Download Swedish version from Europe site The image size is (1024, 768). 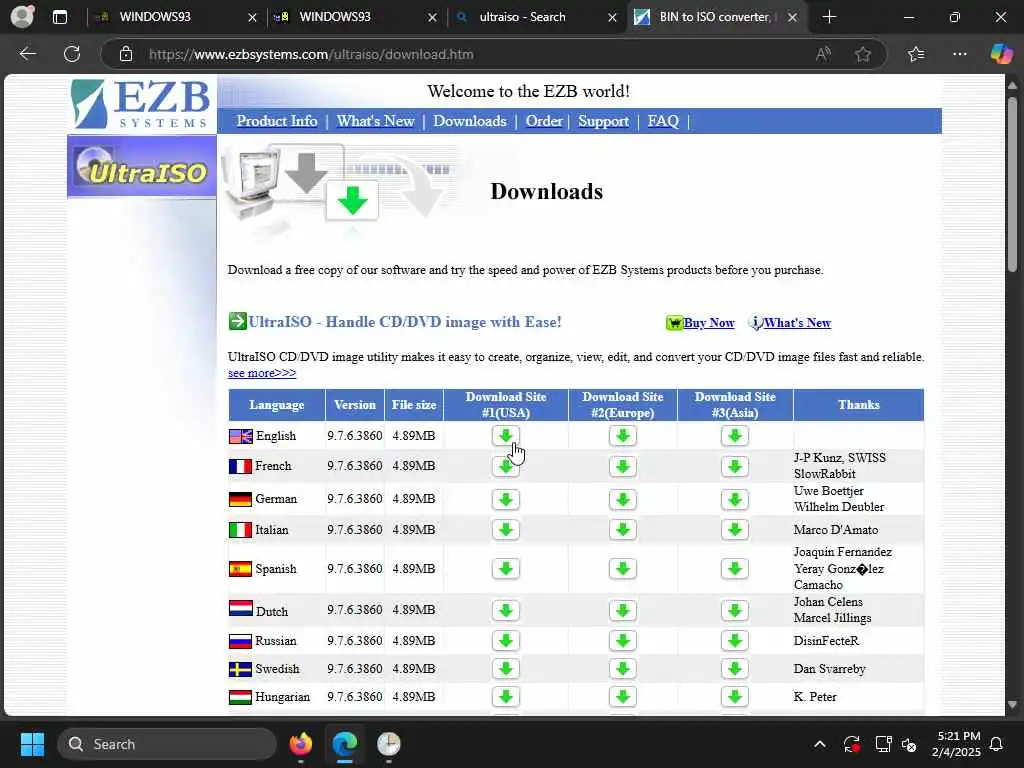coord(622,669)
